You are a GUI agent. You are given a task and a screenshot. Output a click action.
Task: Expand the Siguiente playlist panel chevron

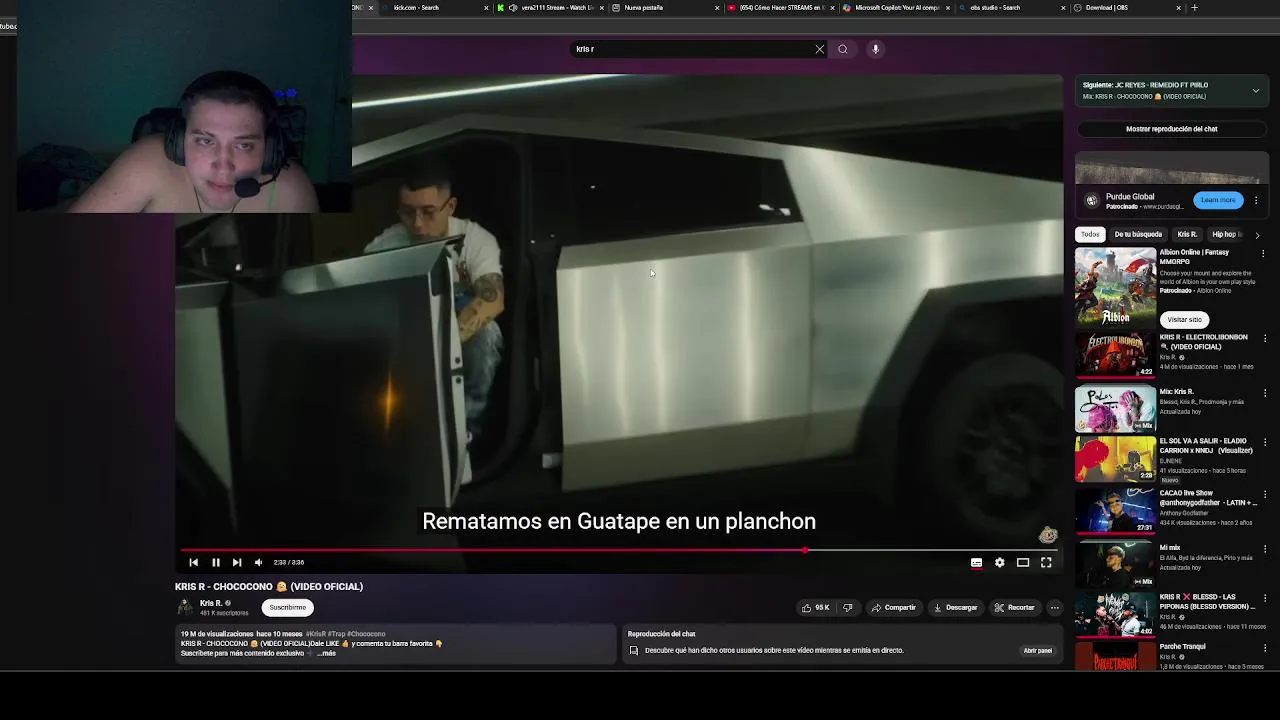[1256, 90]
